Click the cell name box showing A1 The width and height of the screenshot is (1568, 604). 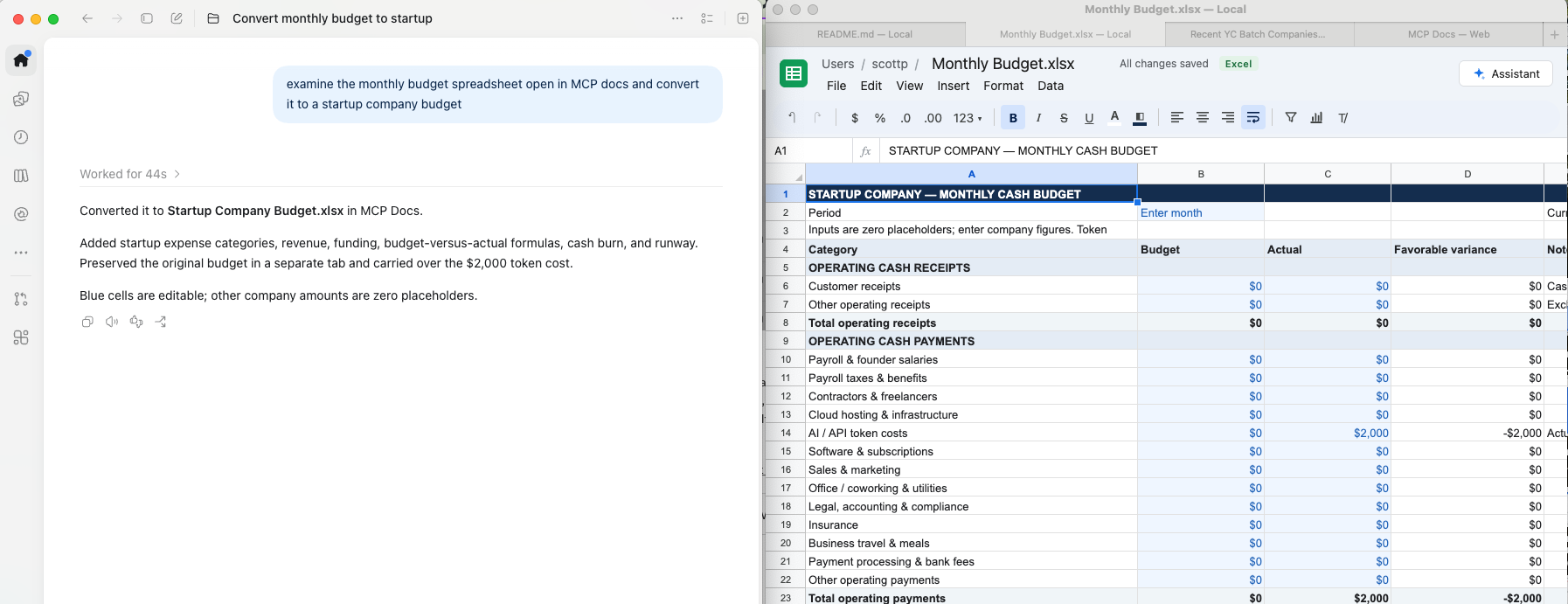tap(811, 151)
